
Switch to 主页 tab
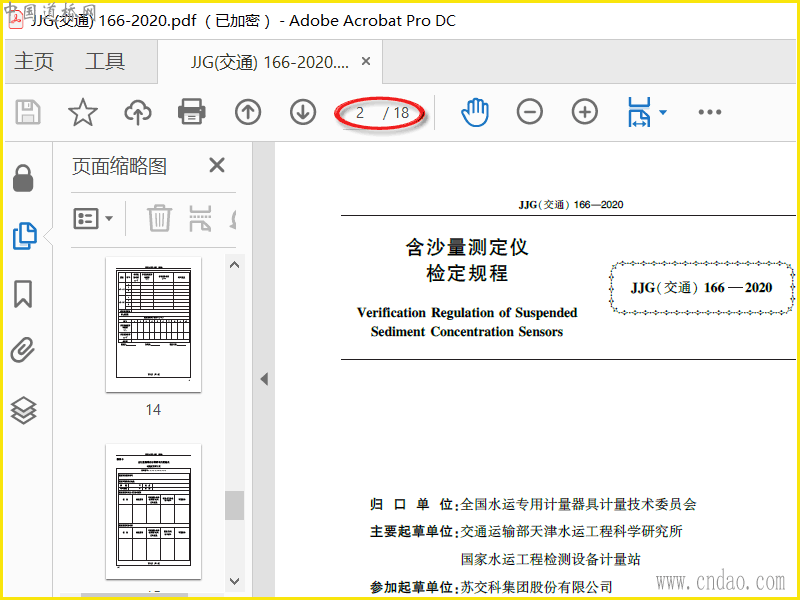coord(34,61)
